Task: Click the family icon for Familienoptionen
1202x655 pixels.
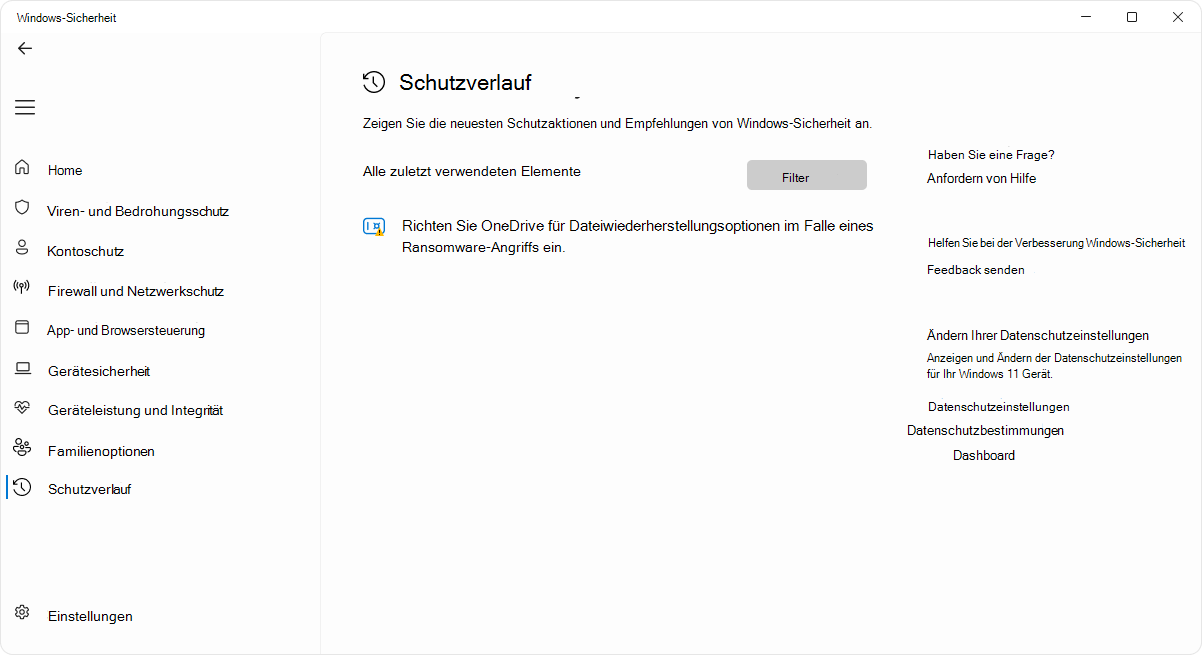Action: (22, 448)
